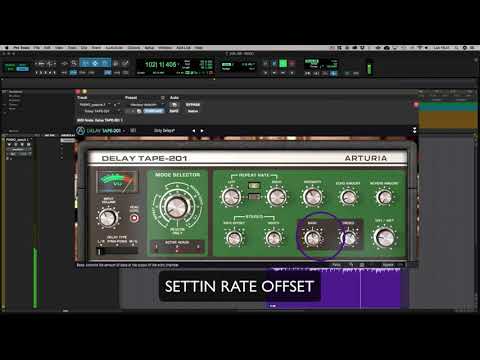Open the preset library browser icon
Viewport: 480px width, 360px height.
click(133, 131)
